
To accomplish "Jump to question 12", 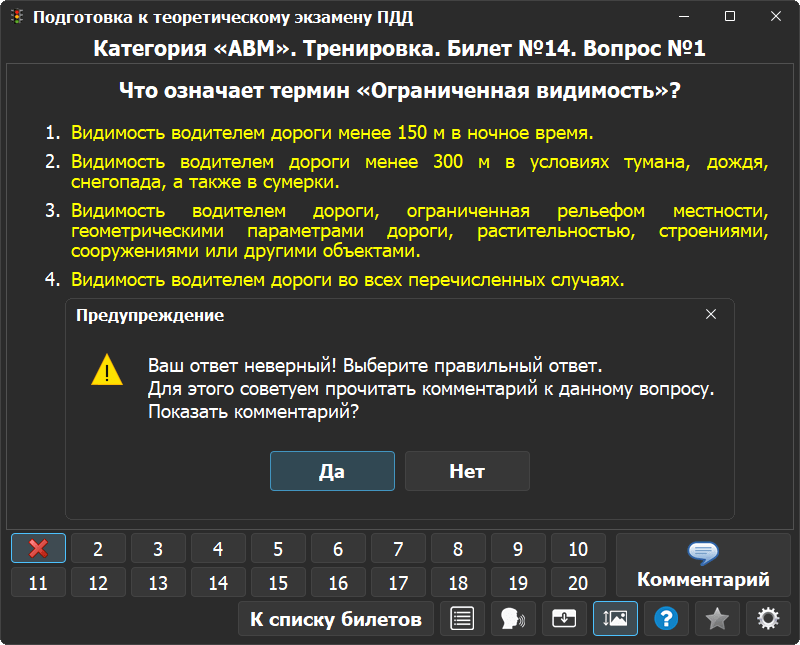I will (98, 582).
